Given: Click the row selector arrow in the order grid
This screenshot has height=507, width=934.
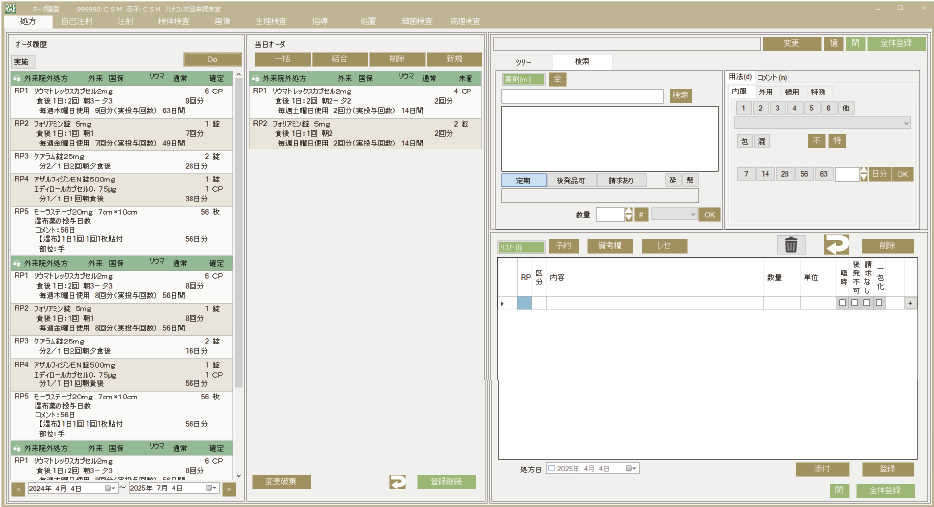Looking at the screenshot, I should tap(502, 303).
